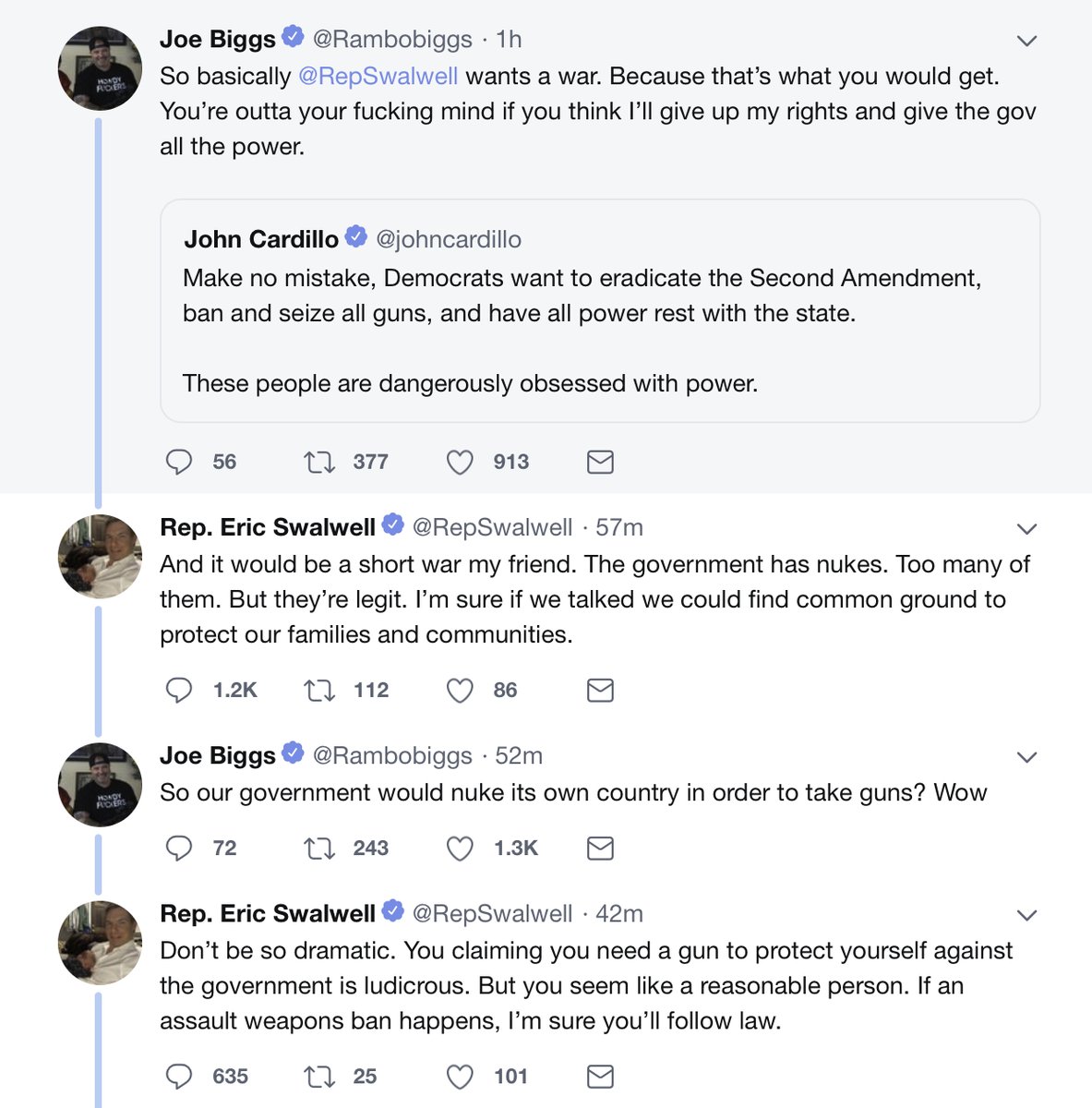This screenshot has width=1092, height=1108.
Task: Retweet the tweet with 243 retweets
Action: click(319, 848)
